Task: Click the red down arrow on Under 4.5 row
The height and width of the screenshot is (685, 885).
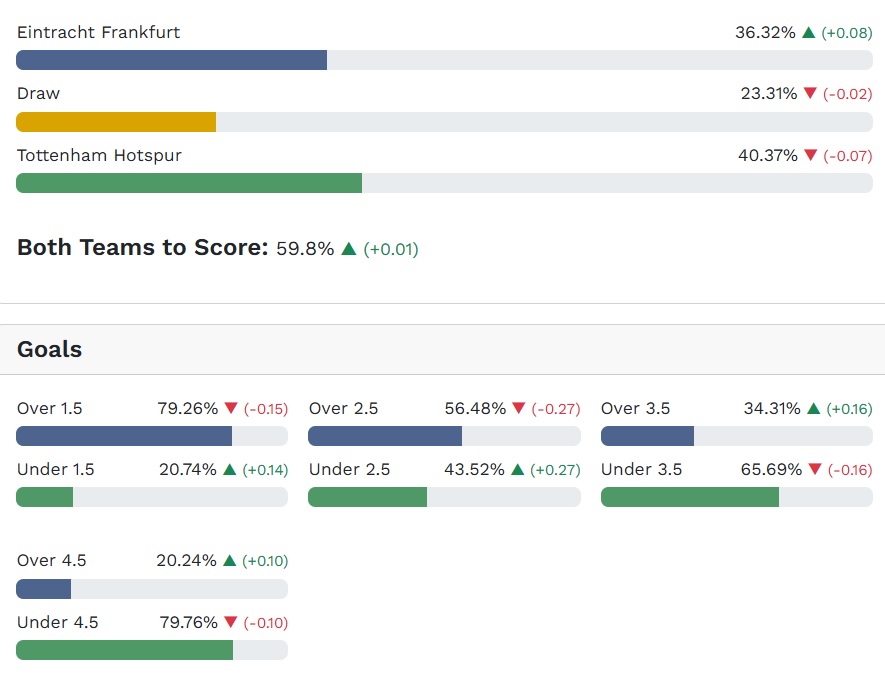Action: (x=231, y=623)
